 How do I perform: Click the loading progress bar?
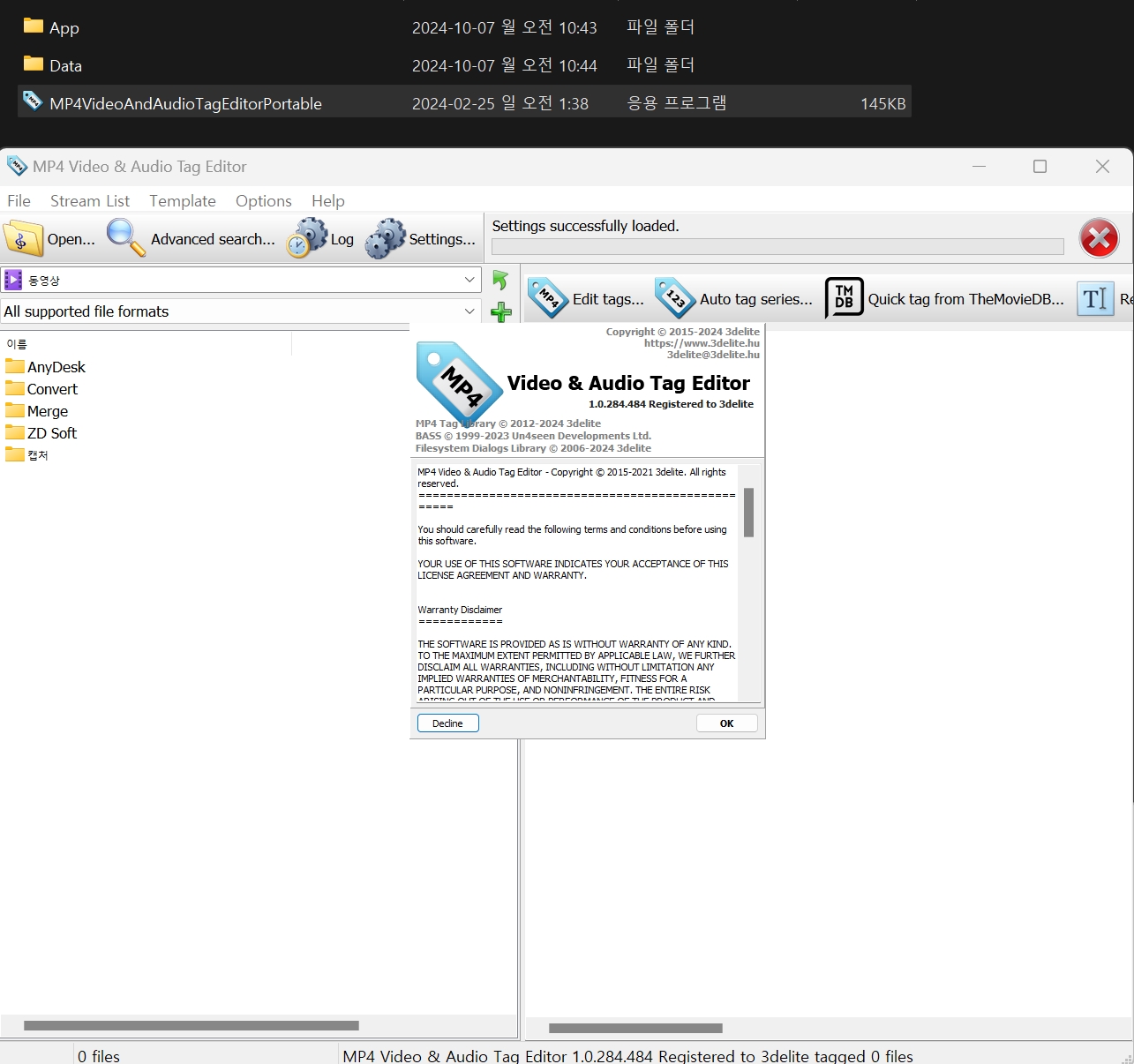[x=777, y=246]
